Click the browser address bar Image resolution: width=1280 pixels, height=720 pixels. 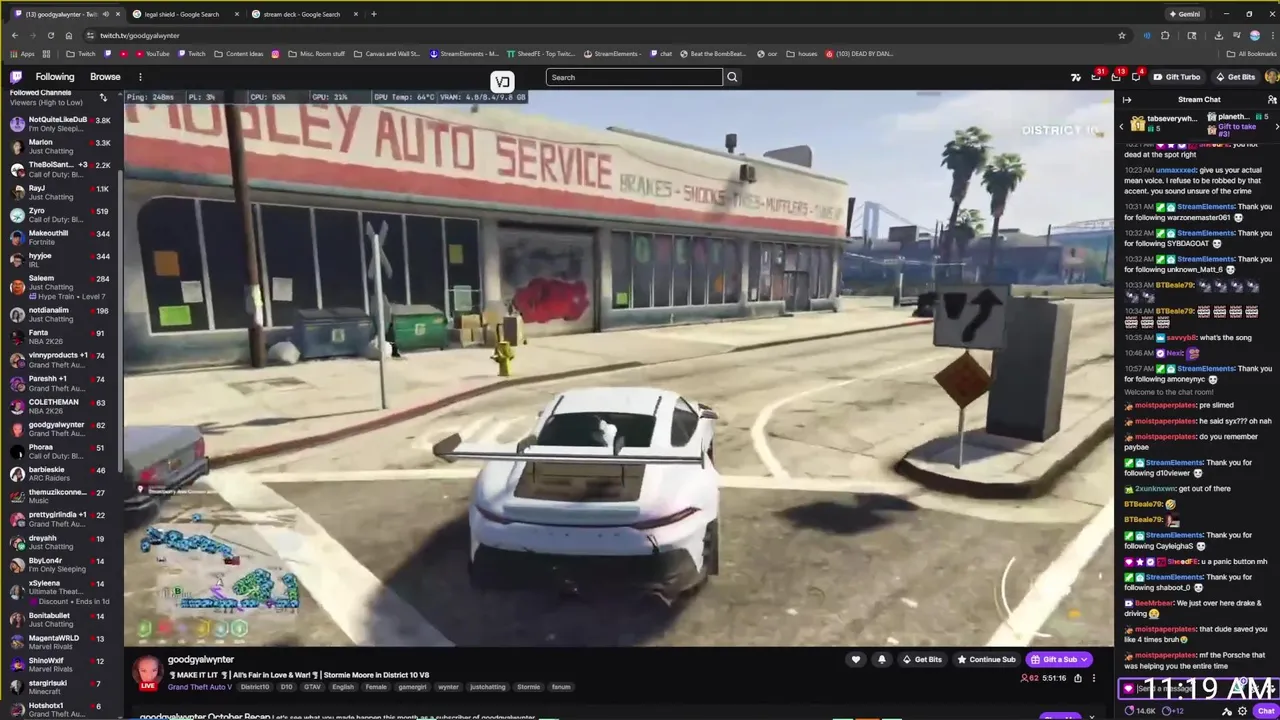[600, 35]
